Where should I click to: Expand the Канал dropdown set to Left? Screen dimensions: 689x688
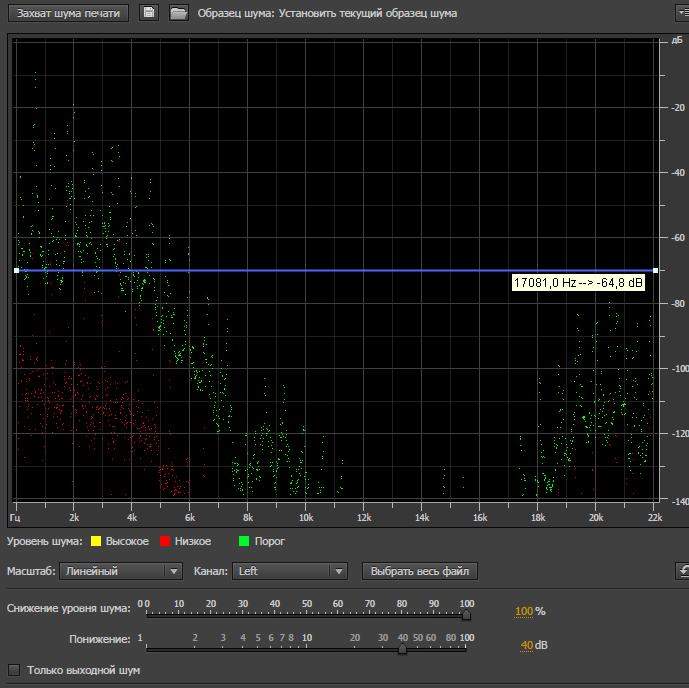289,571
